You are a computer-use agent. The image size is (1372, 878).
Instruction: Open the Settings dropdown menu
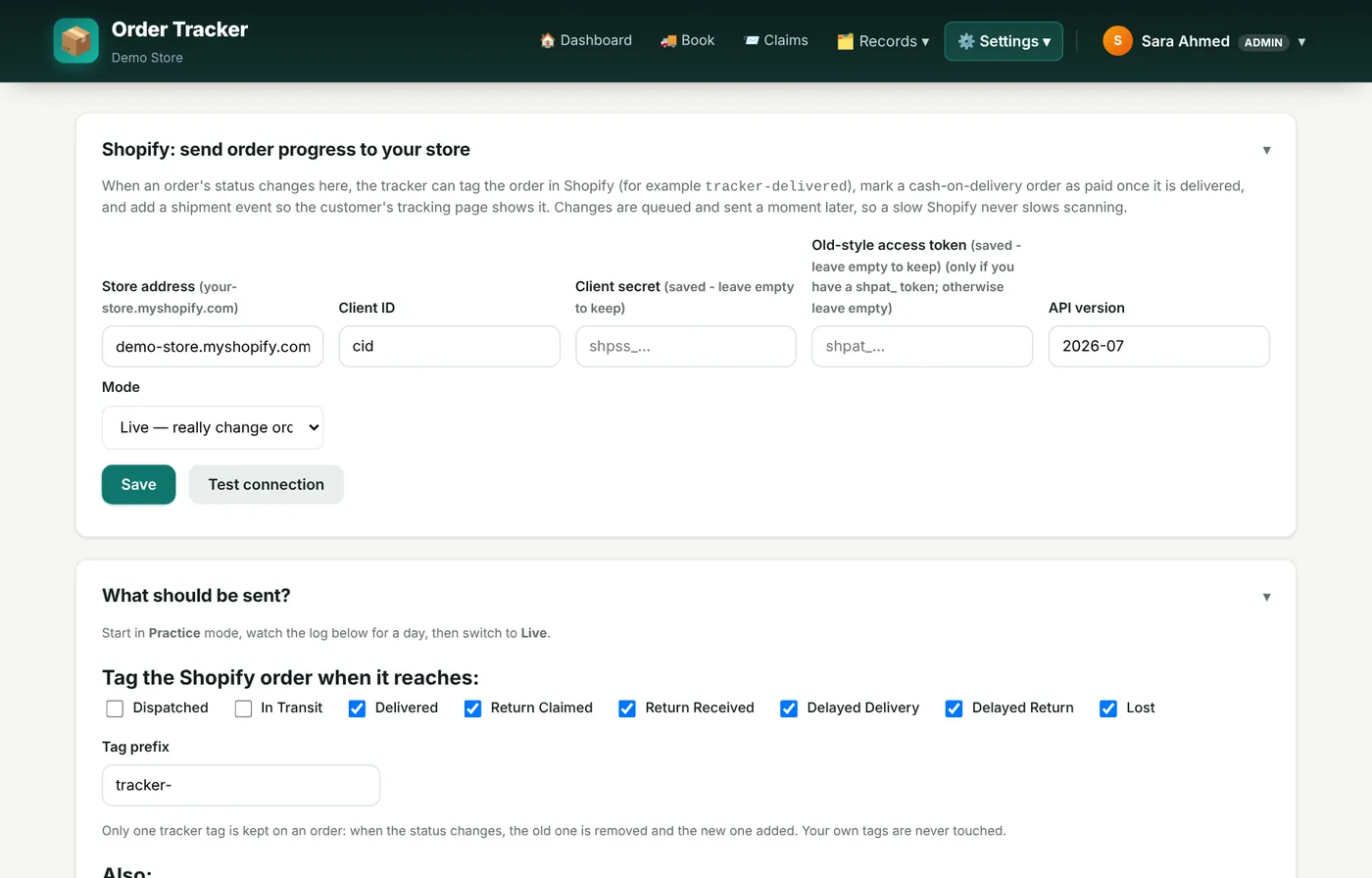tap(1004, 41)
